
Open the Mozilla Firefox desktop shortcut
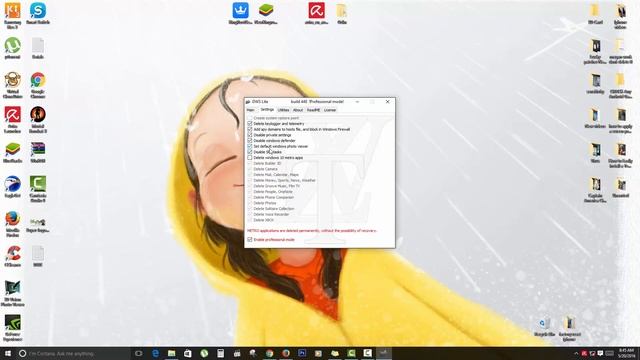[x=13, y=224]
